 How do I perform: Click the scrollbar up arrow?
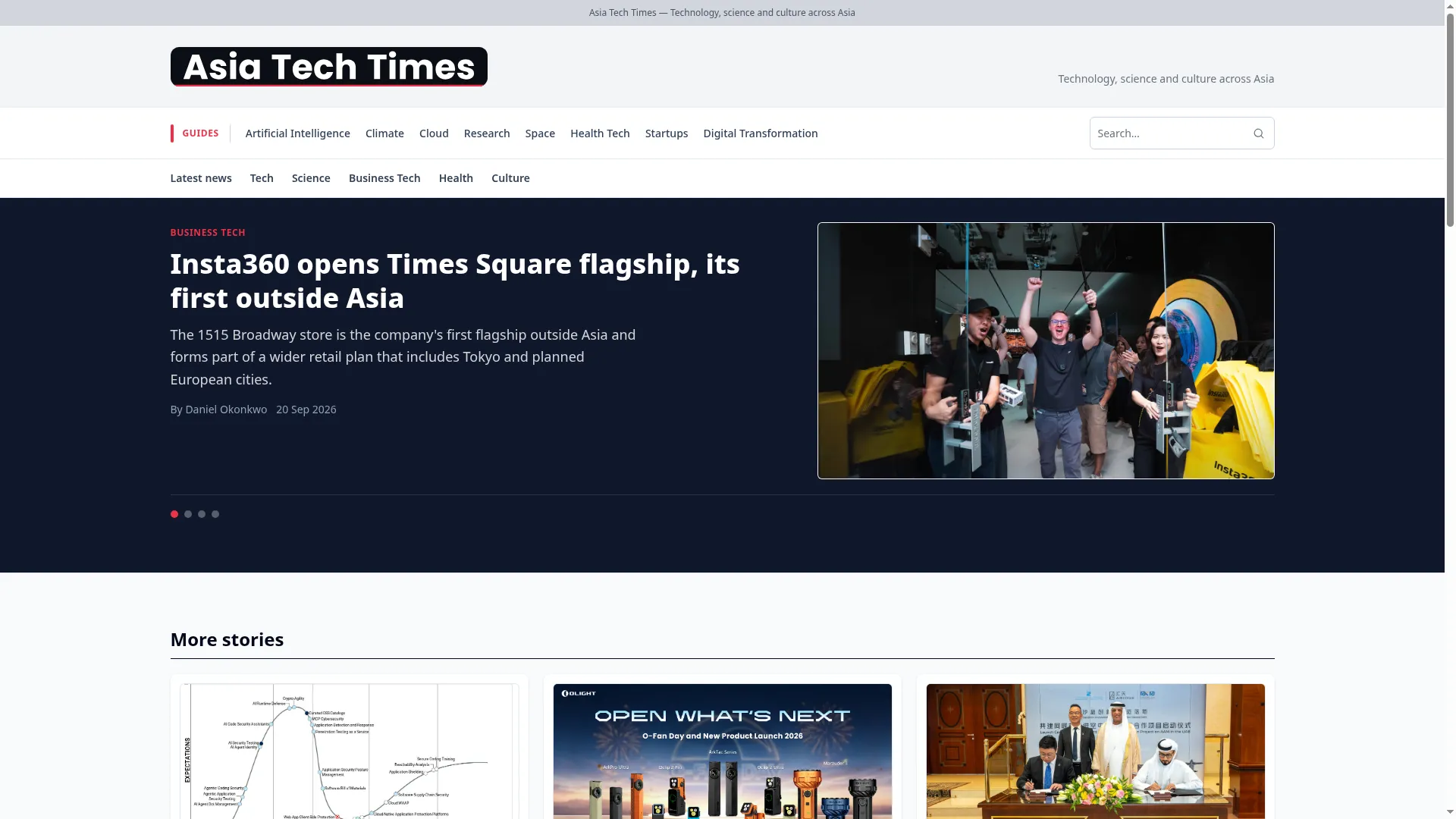[1450, 6]
